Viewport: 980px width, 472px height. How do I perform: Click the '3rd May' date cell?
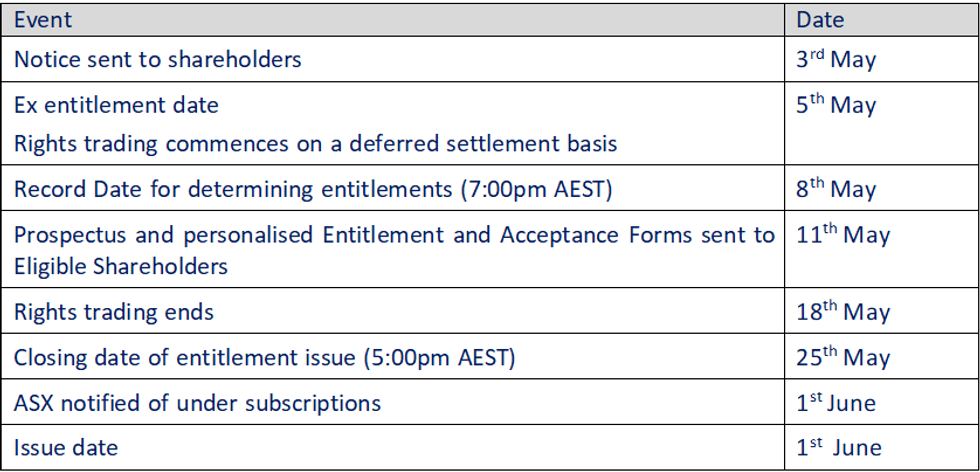836,59
